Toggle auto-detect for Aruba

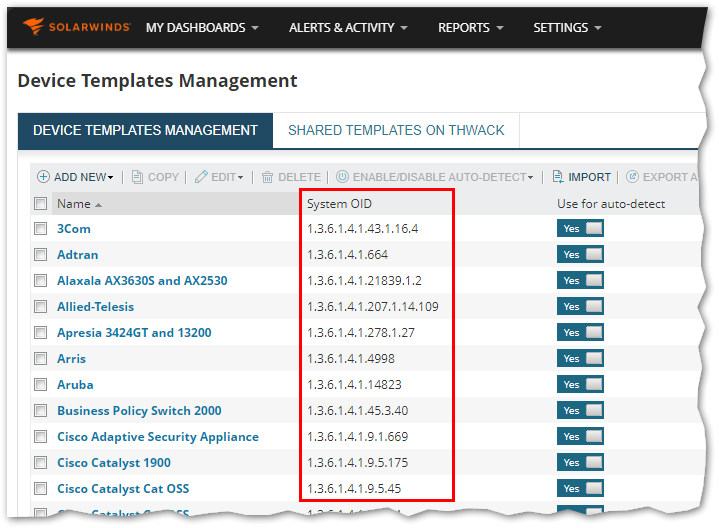[580, 384]
